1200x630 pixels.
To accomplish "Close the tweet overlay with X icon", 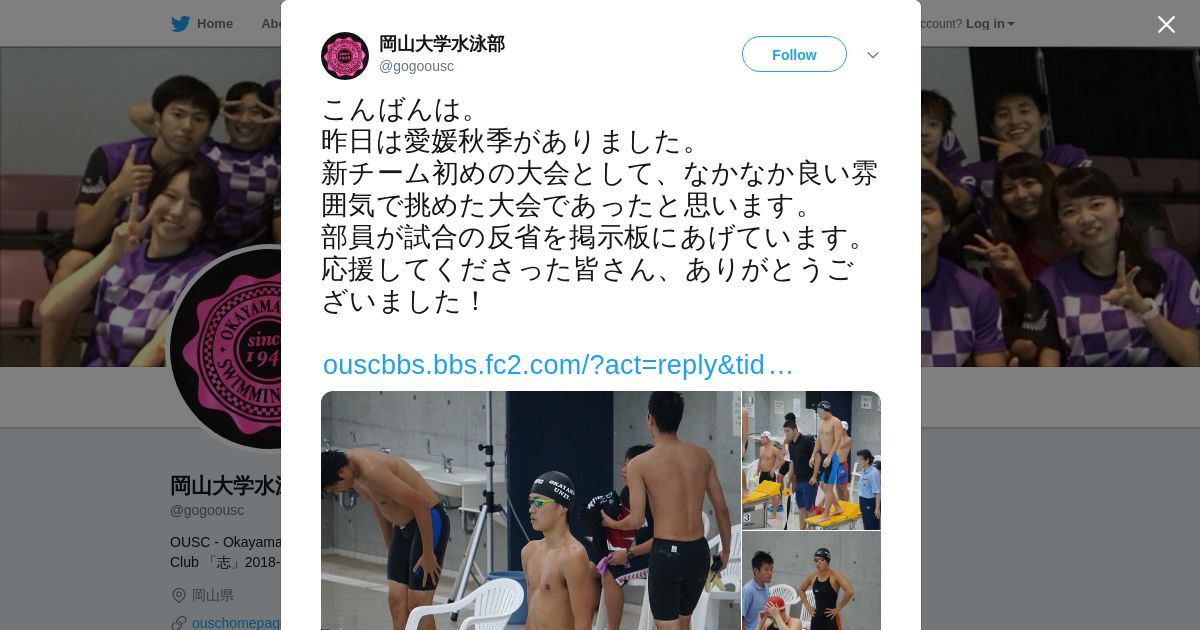I will click(x=1166, y=24).
